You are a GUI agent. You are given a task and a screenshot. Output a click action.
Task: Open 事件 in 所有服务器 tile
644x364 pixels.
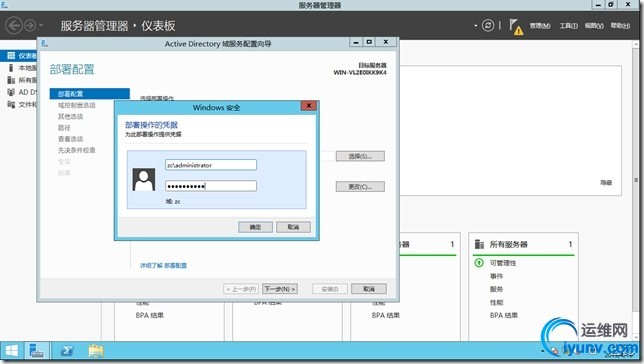[496, 276]
